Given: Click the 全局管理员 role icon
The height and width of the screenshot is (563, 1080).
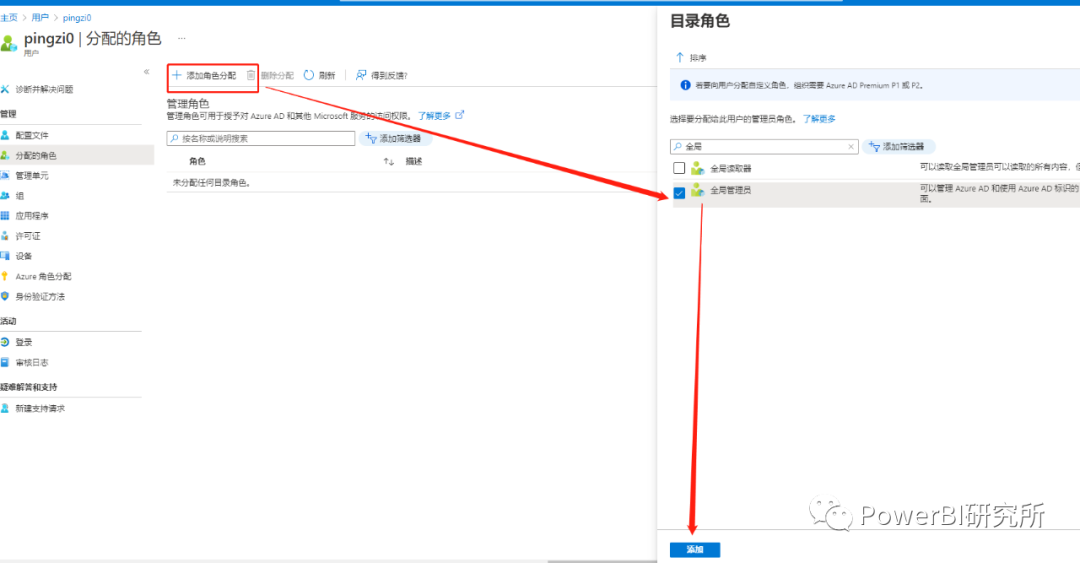Looking at the screenshot, I should [x=698, y=190].
